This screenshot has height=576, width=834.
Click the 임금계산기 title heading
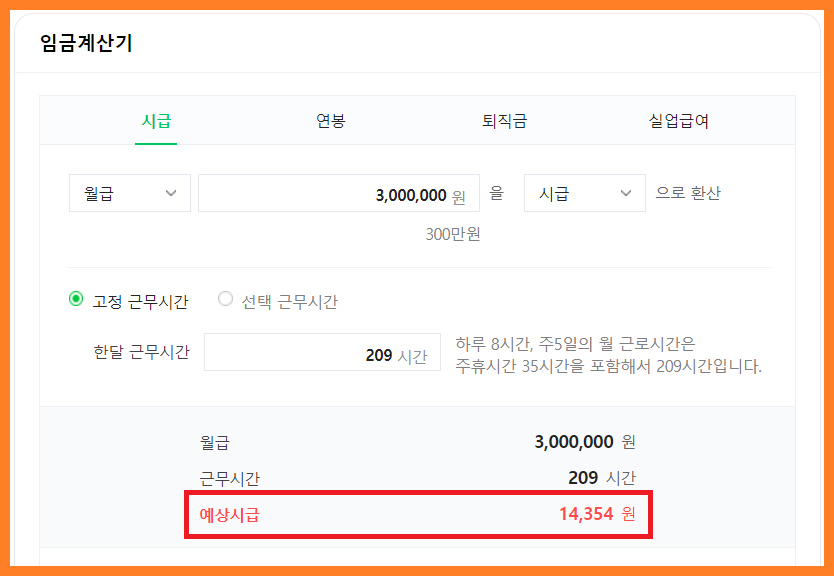pos(86,43)
